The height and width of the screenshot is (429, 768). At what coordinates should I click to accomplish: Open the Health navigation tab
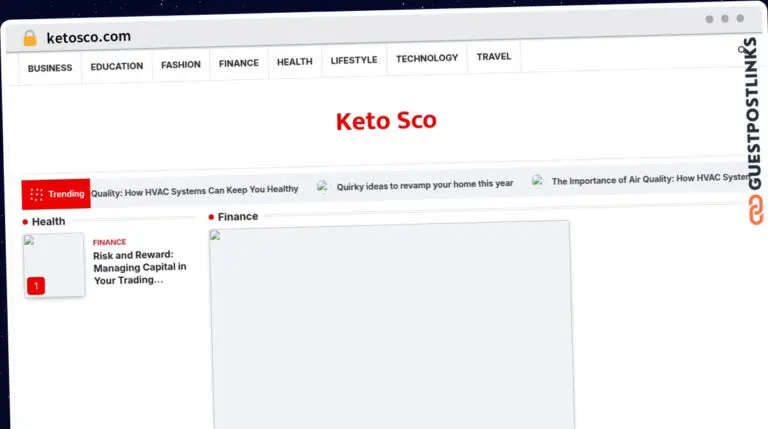tap(294, 62)
